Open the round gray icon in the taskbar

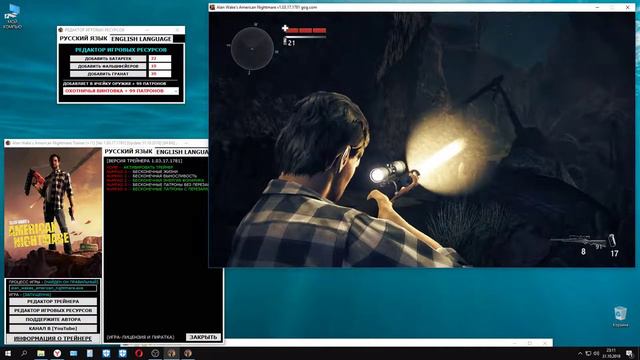coord(155,353)
